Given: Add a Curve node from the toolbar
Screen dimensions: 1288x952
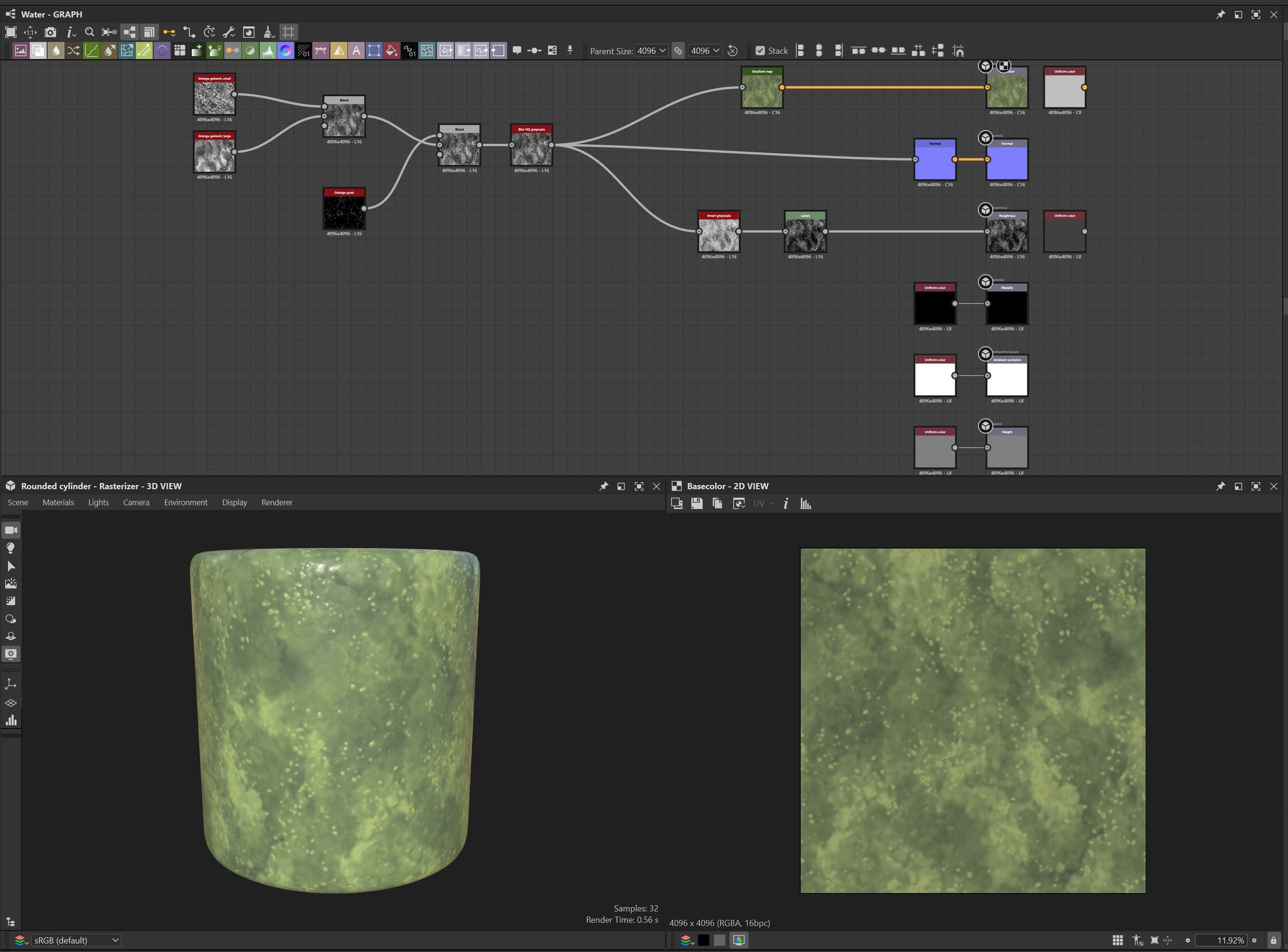Looking at the screenshot, I should pos(91,50).
